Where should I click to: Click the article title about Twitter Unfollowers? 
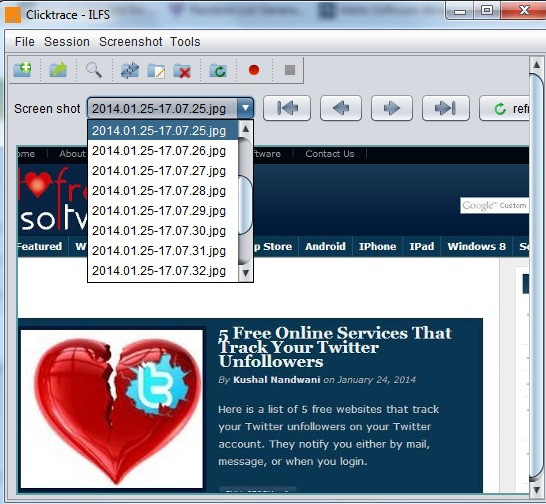coord(335,347)
